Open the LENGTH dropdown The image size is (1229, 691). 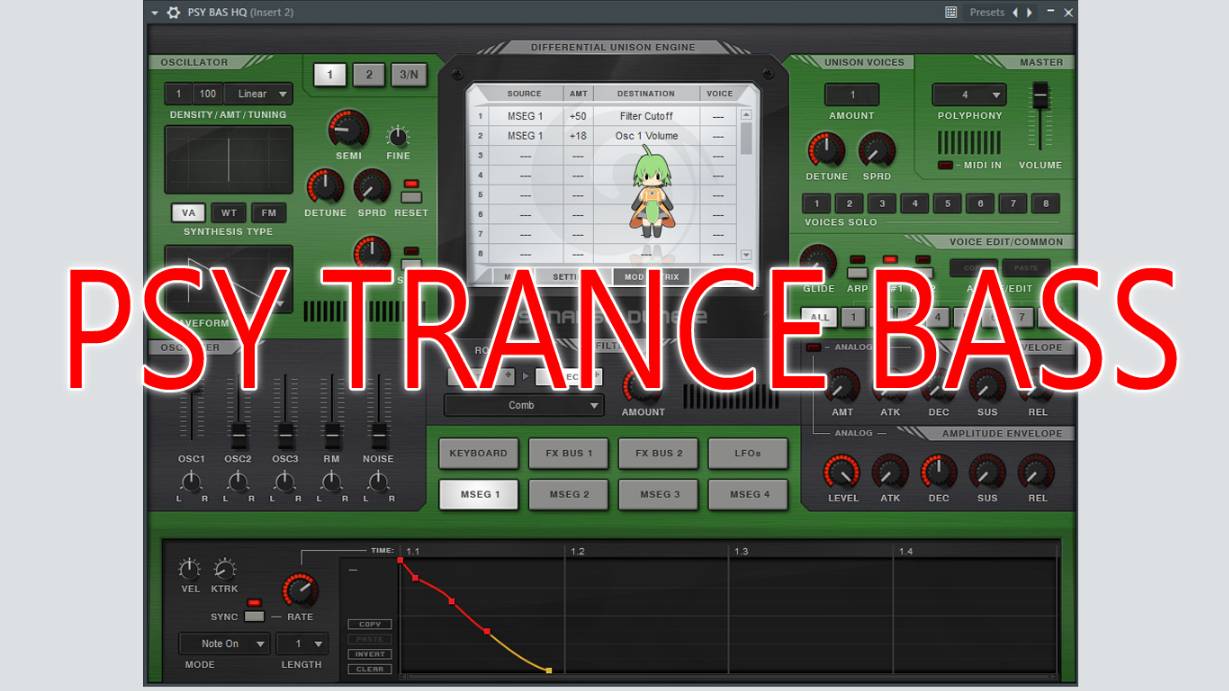click(303, 644)
